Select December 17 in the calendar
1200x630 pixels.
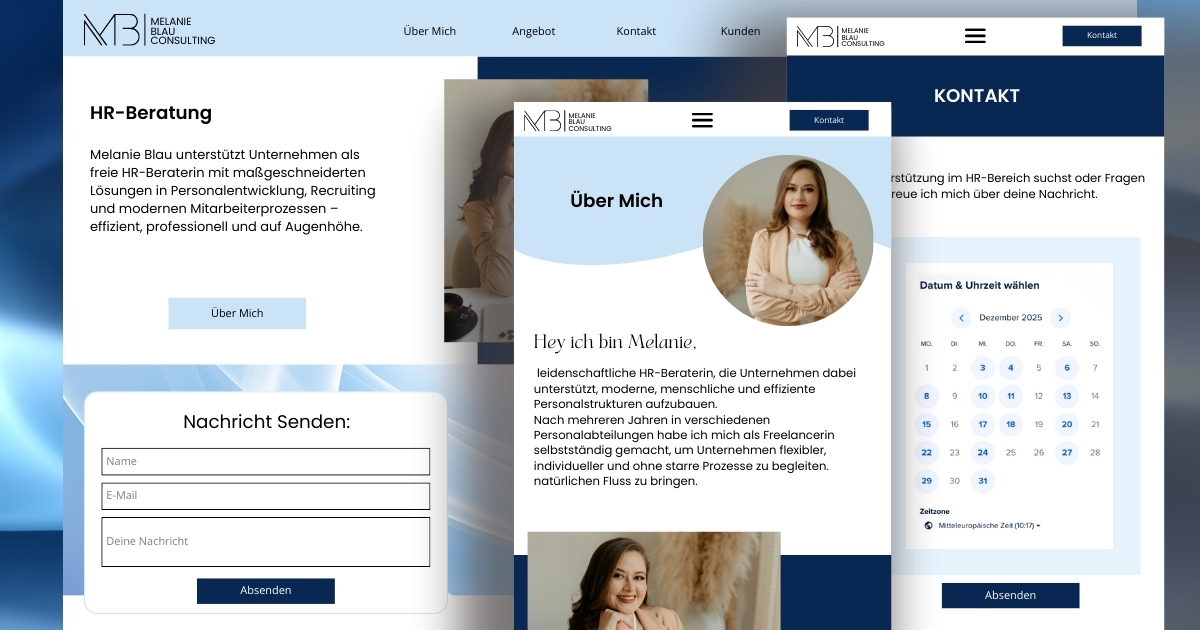point(983,424)
